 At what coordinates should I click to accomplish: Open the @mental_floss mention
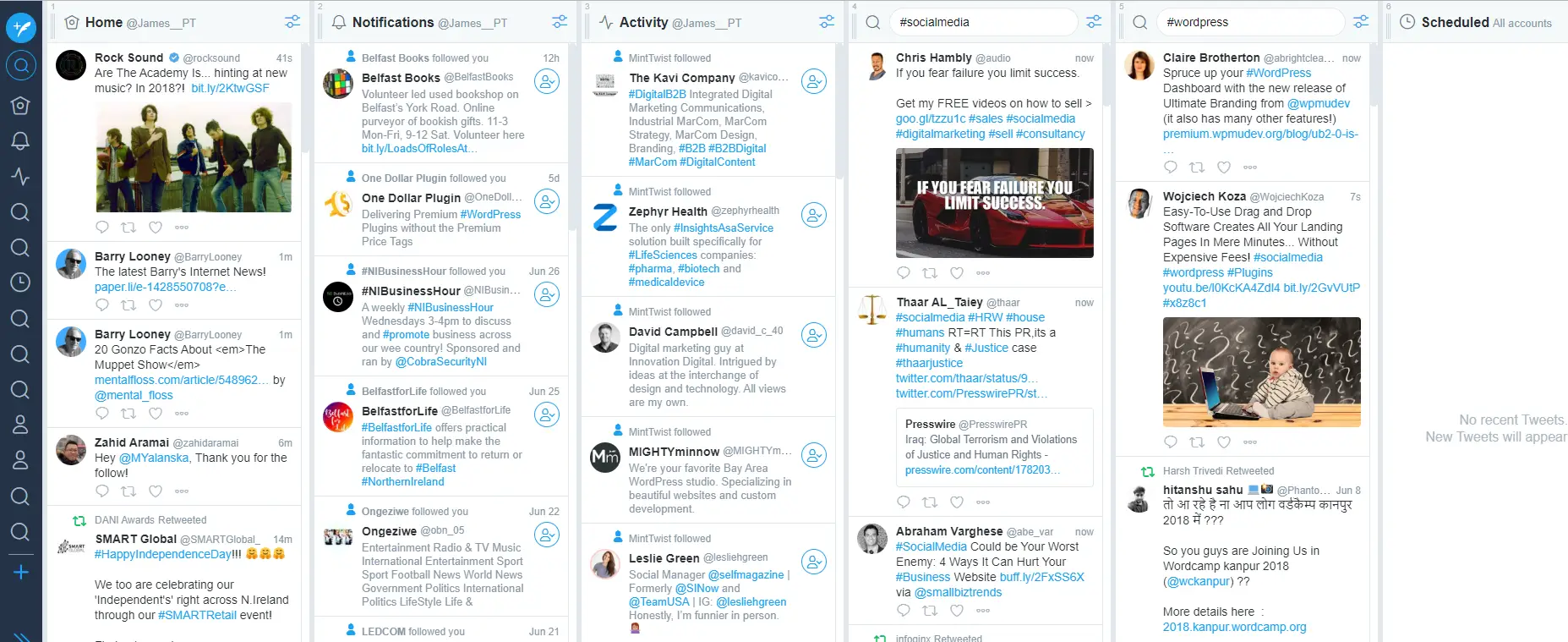134,395
